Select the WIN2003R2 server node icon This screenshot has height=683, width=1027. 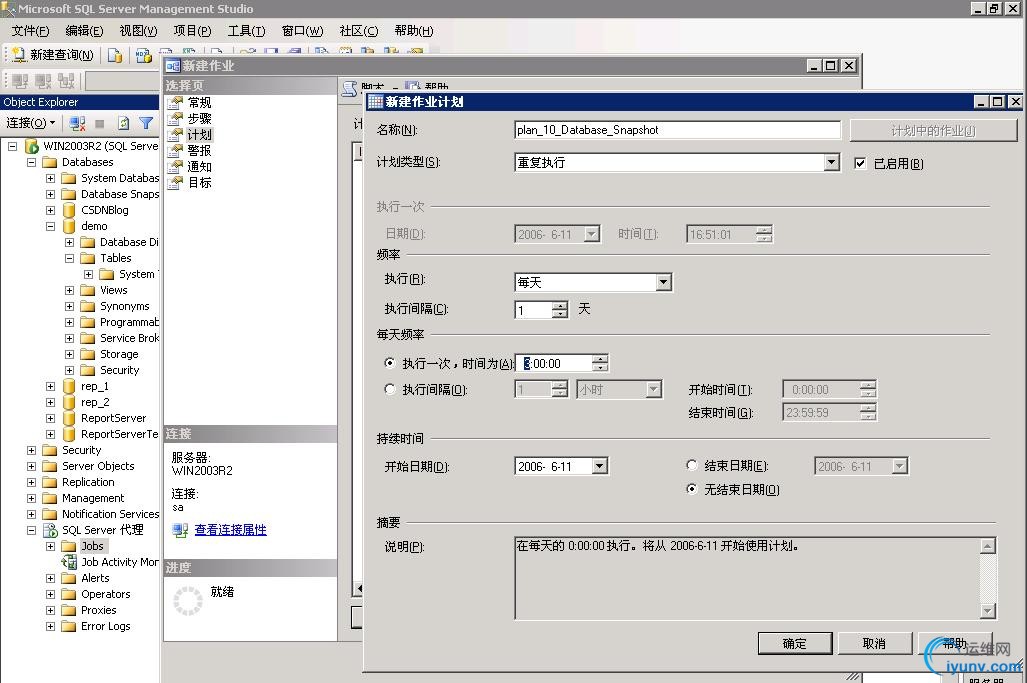[x=31, y=146]
